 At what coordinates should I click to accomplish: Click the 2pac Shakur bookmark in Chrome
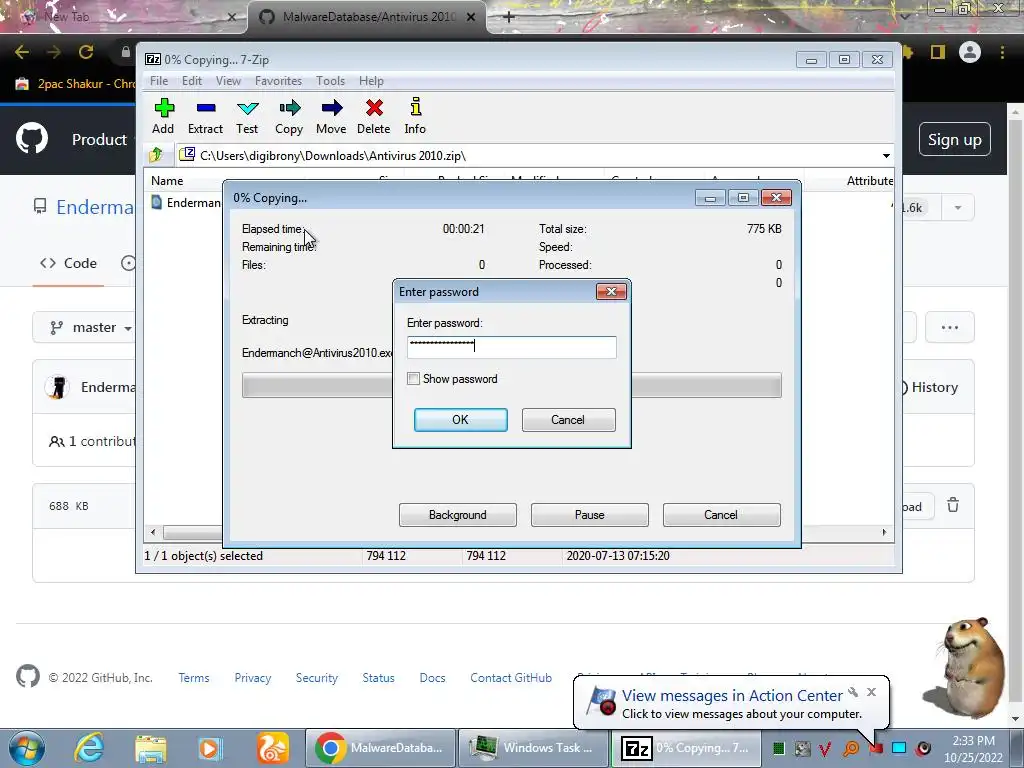click(78, 84)
